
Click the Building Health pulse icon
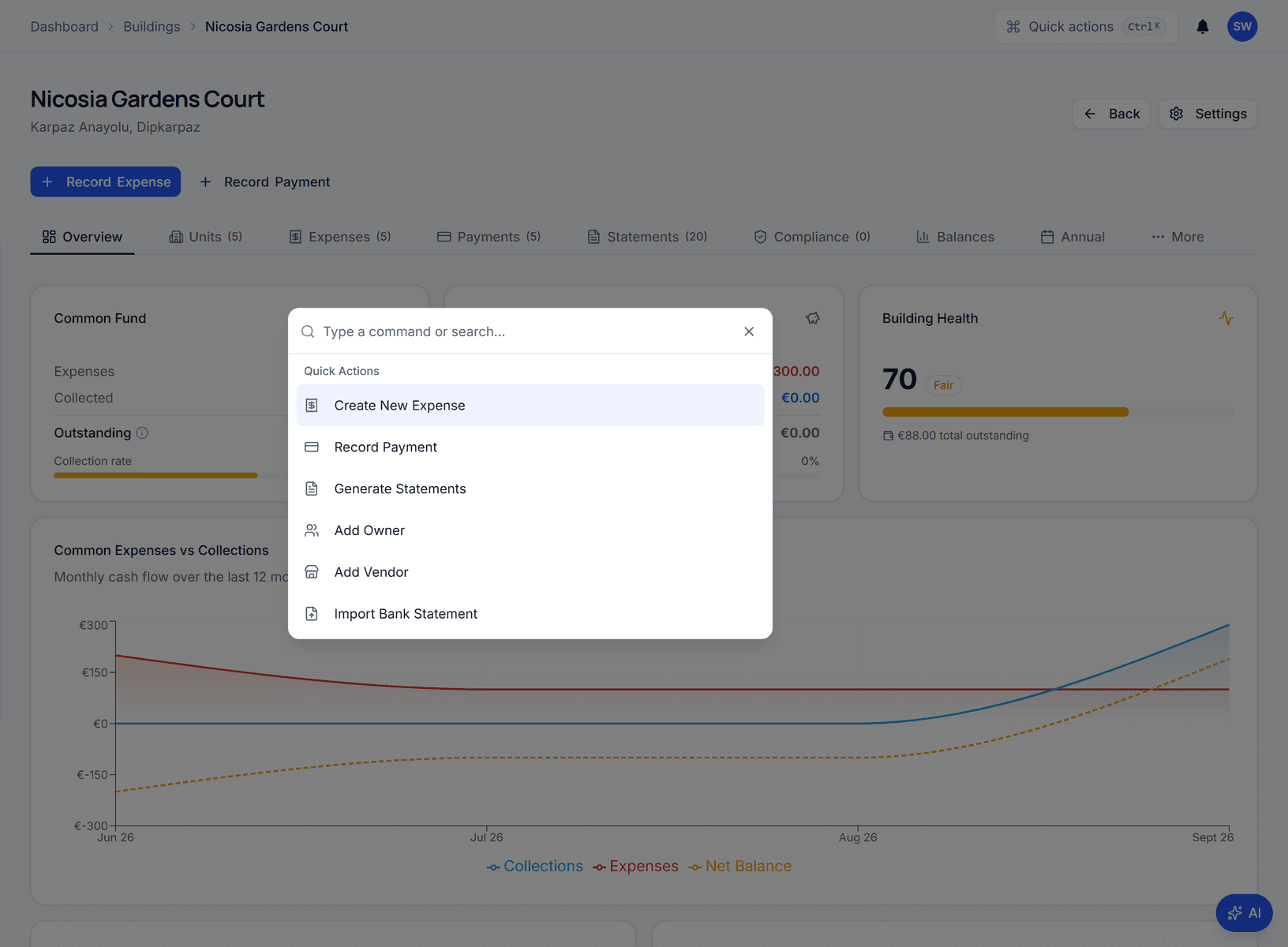tap(1226, 318)
